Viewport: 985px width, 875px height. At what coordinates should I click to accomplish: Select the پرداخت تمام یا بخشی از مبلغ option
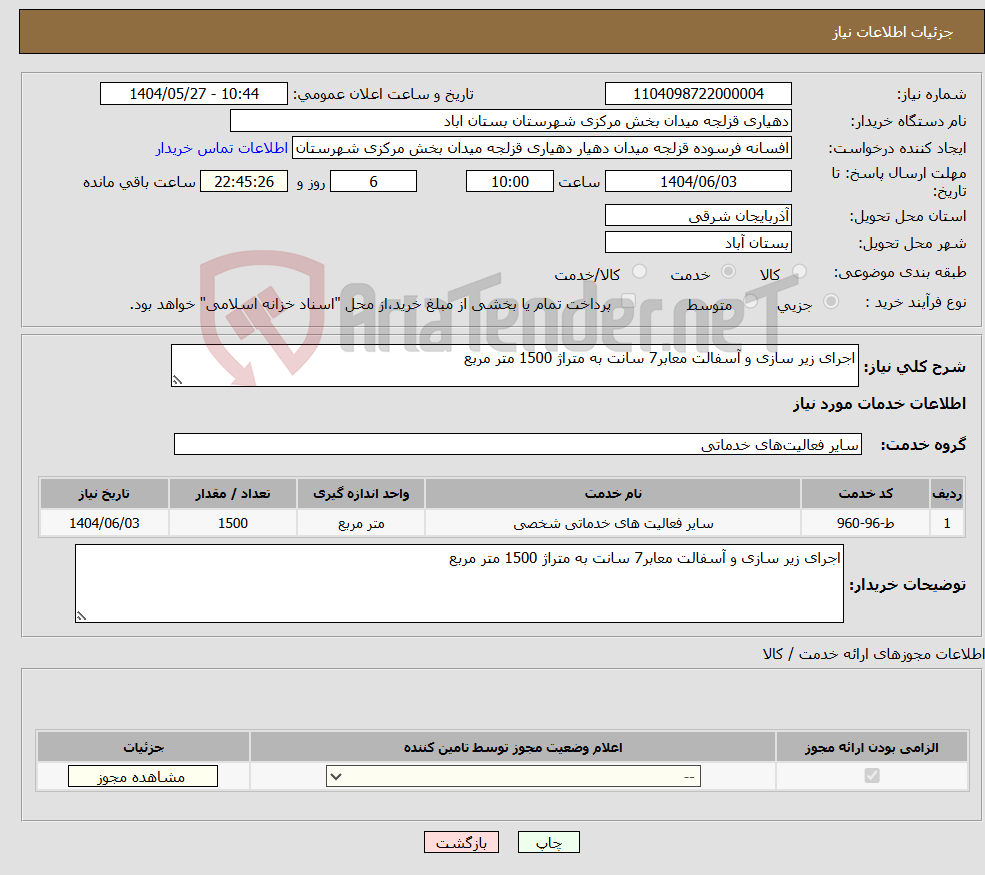(629, 301)
